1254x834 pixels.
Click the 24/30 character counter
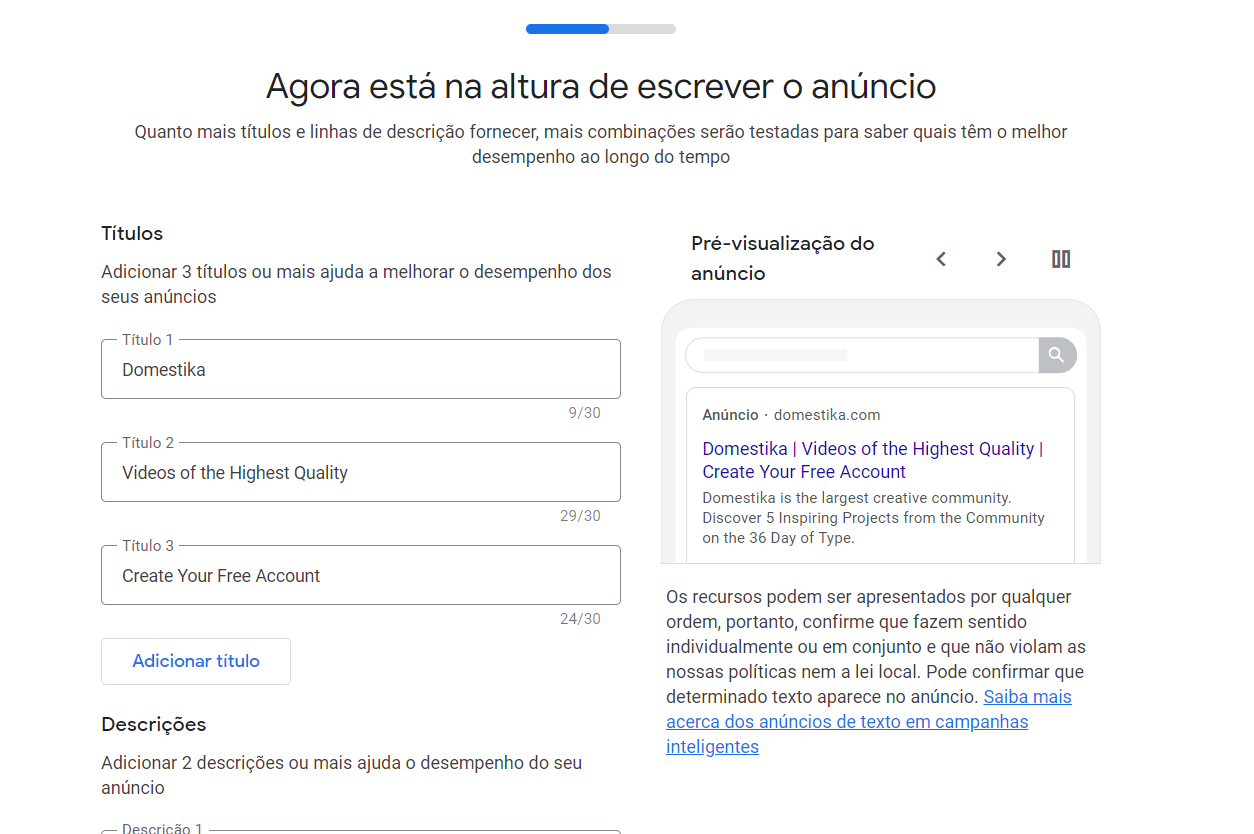coord(580,619)
